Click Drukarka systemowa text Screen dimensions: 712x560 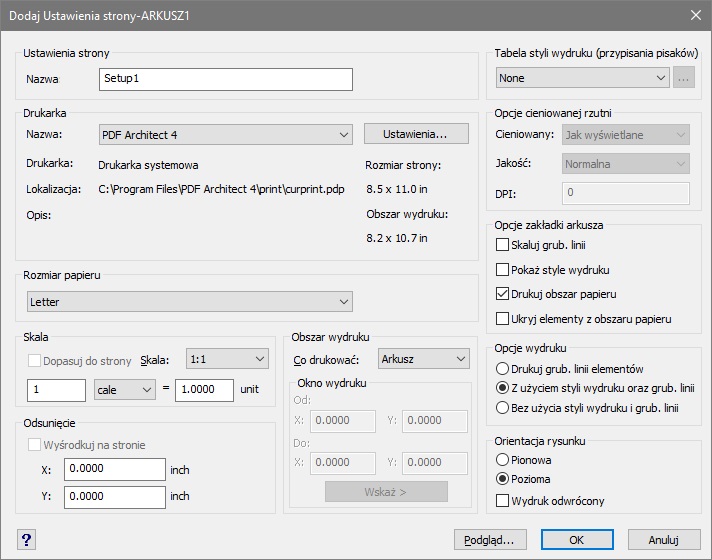[148, 165]
